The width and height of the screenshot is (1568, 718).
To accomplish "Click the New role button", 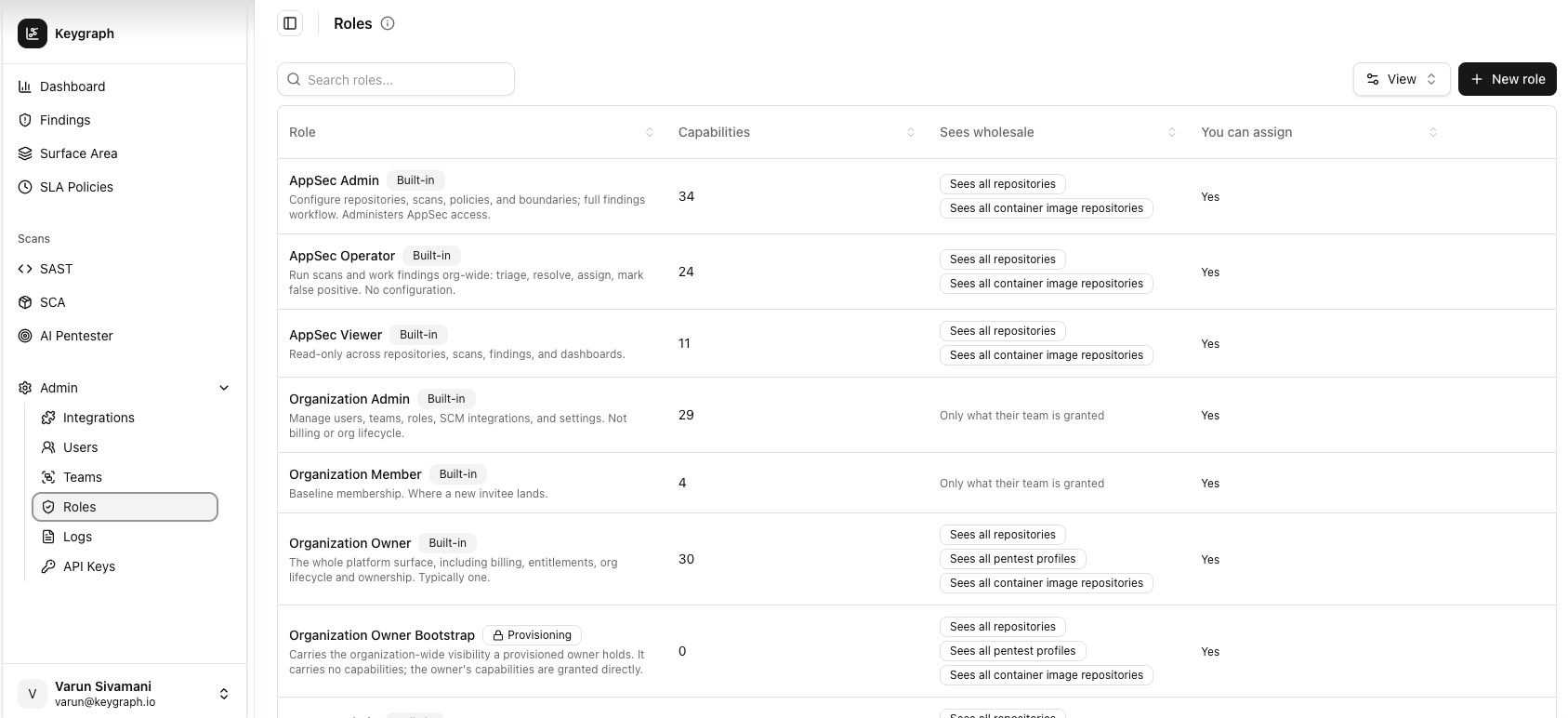I will 1508,79.
